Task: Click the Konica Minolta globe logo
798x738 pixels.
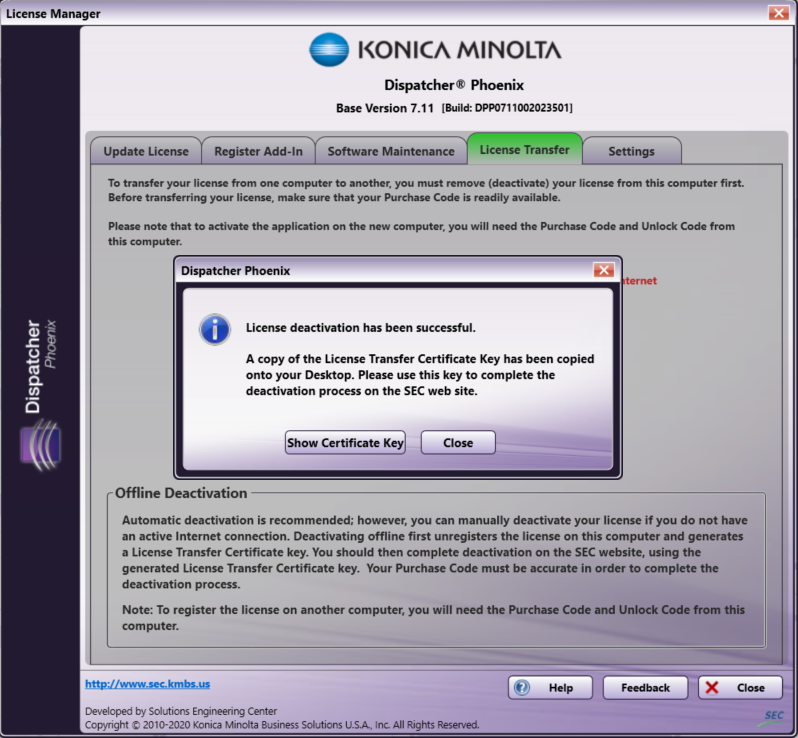Action: coord(329,50)
